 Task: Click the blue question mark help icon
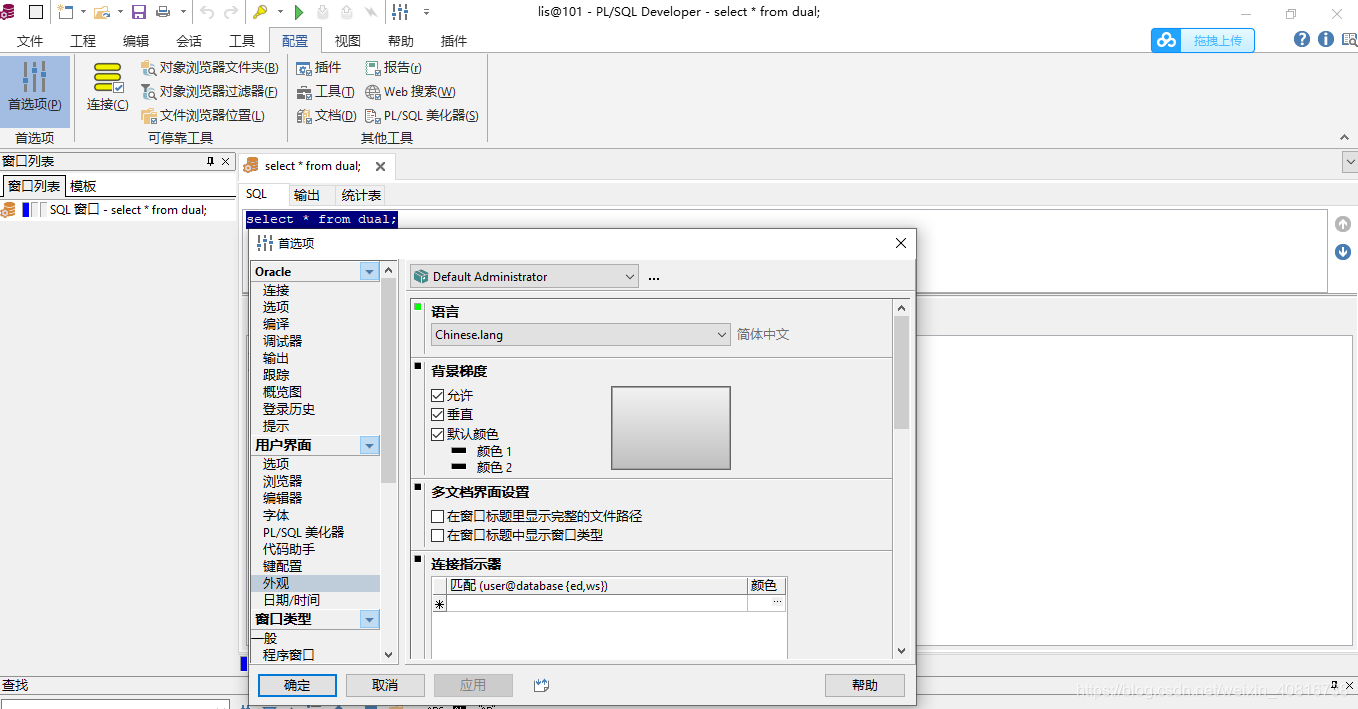tap(1302, 39)
